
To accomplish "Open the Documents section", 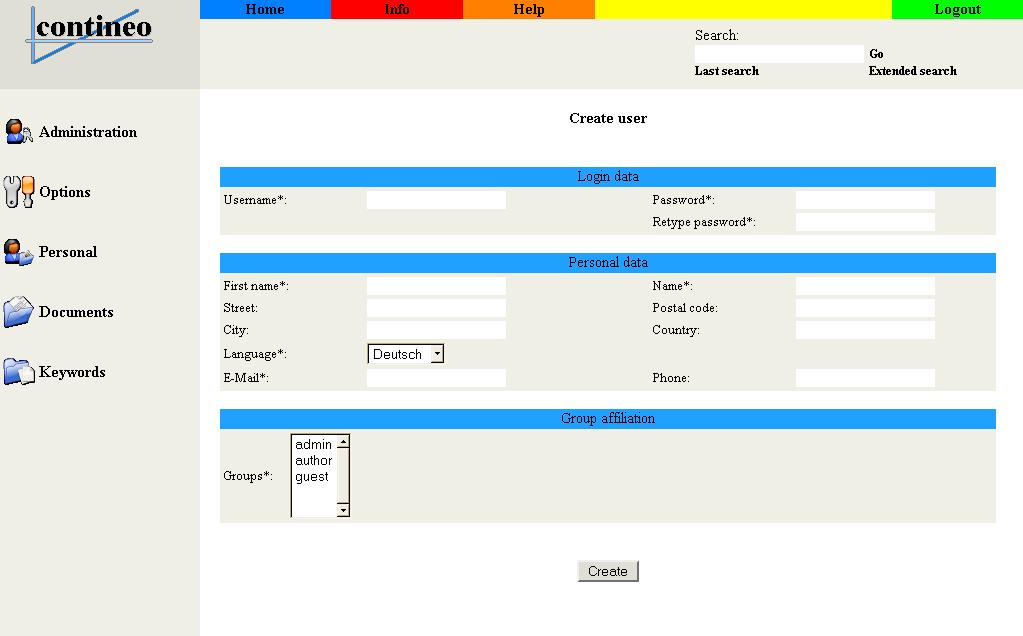I will (76, 311).
